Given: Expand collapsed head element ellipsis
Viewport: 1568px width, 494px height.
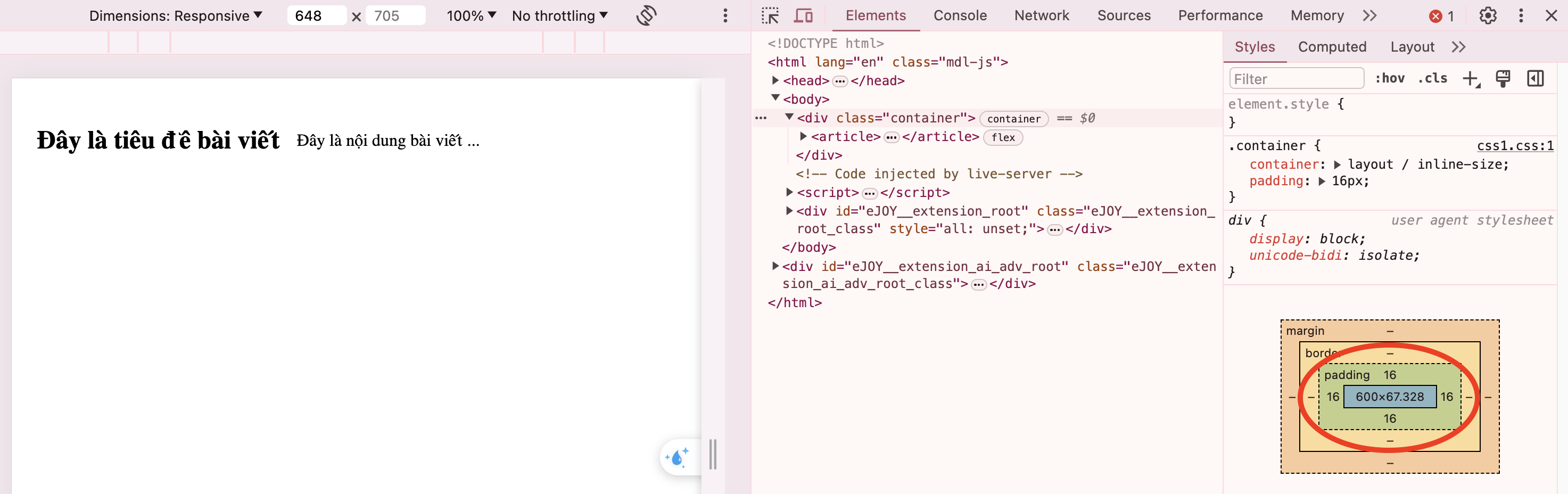Looking at the screenshot, I should tap(840, 81).
